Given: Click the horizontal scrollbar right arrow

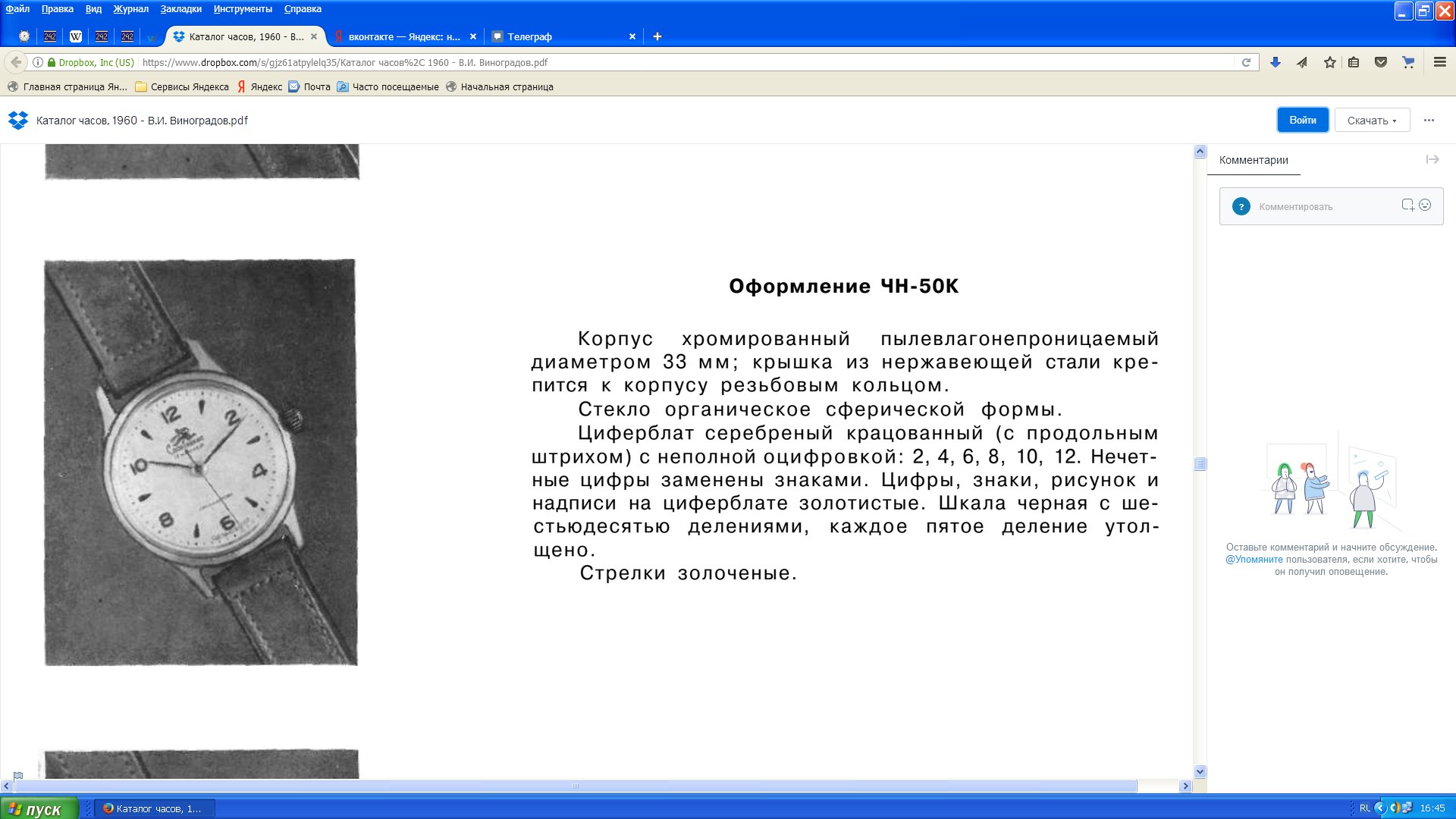Looking at the screenshot, I should 1185,786.
